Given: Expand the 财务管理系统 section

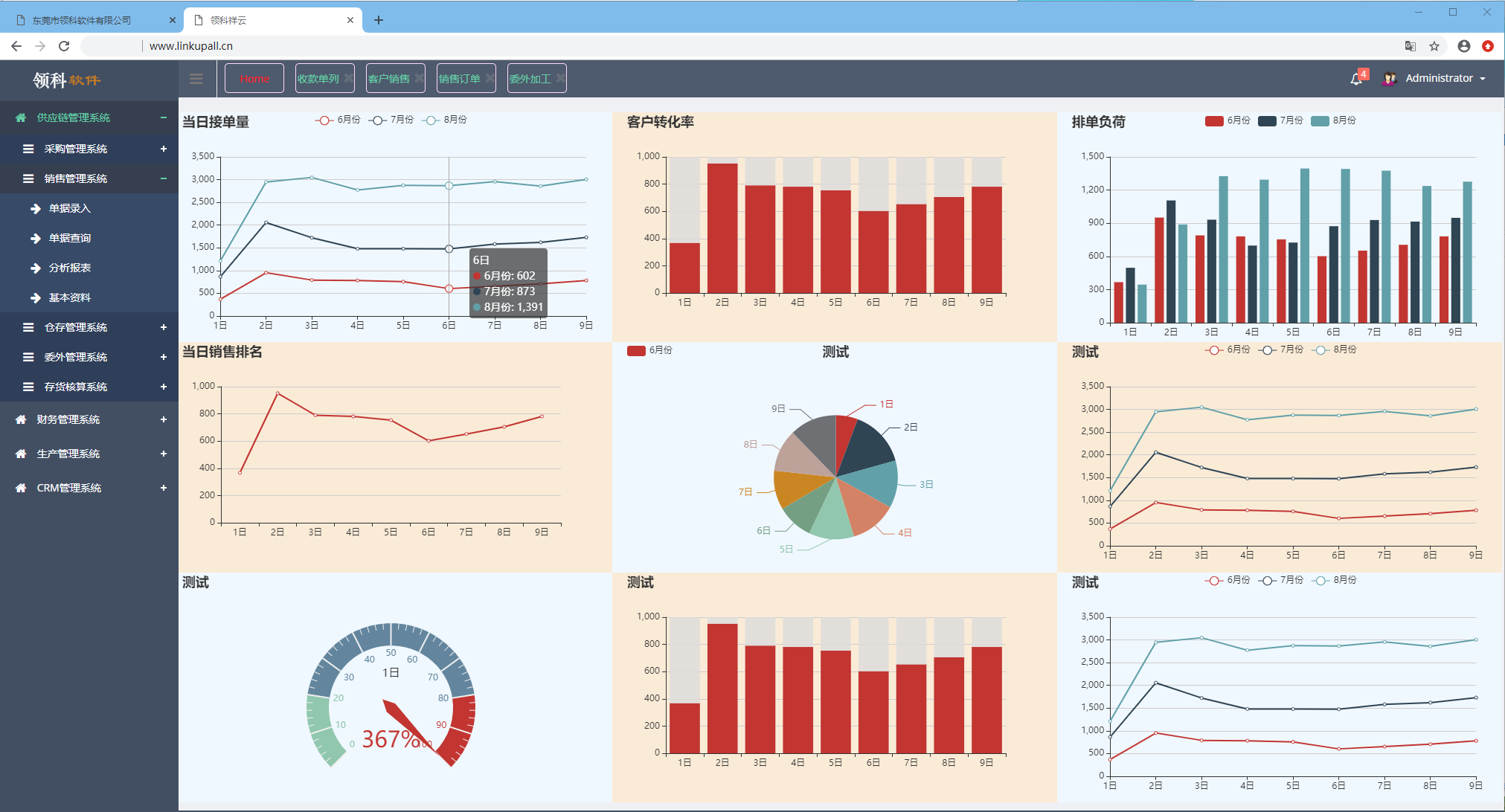Looking at the screenshot, I should pos(163,419).
